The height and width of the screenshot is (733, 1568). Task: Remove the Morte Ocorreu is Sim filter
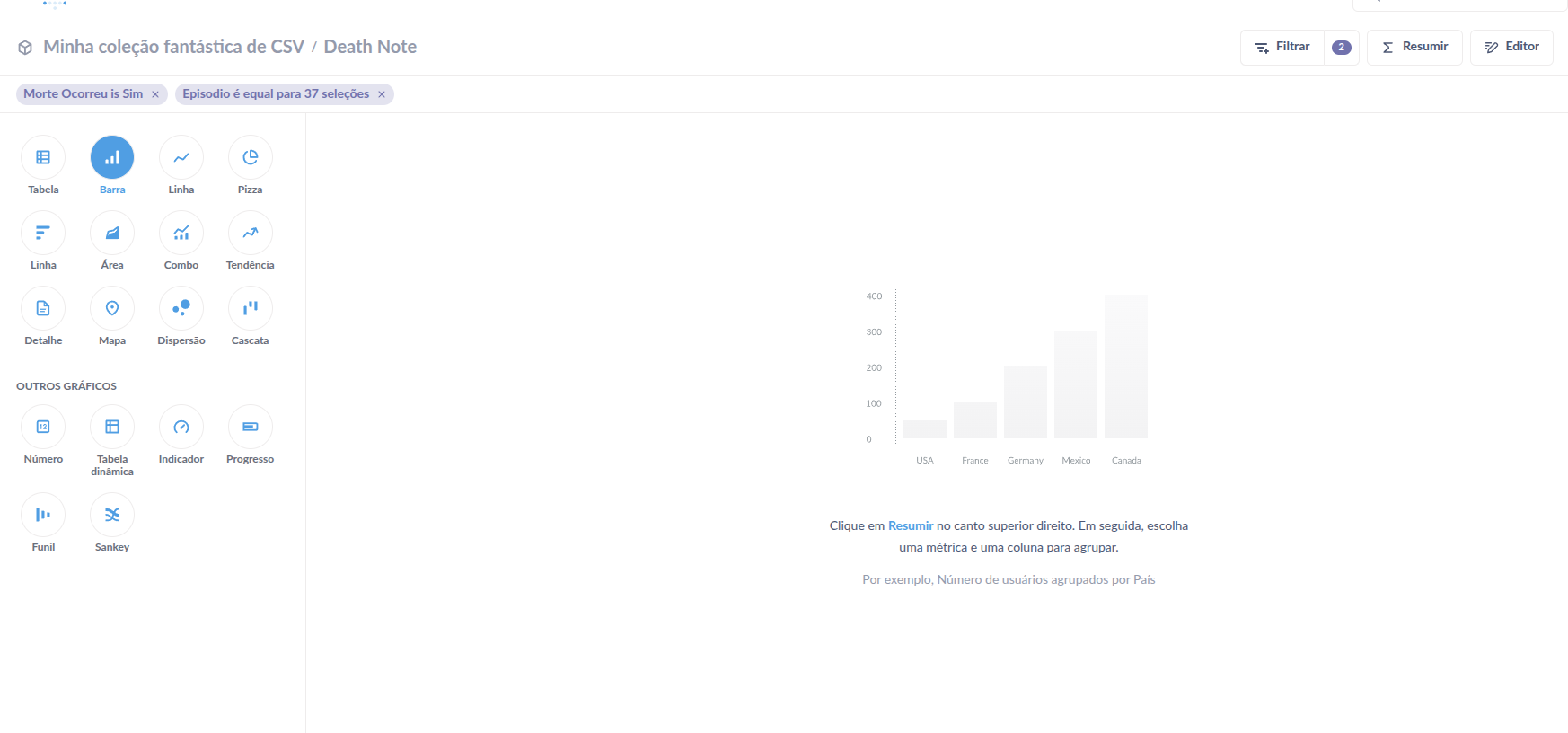pos(155,94)
